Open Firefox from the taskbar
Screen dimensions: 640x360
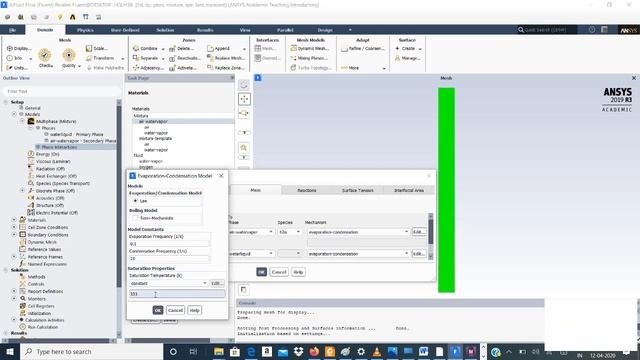(314, 351)
